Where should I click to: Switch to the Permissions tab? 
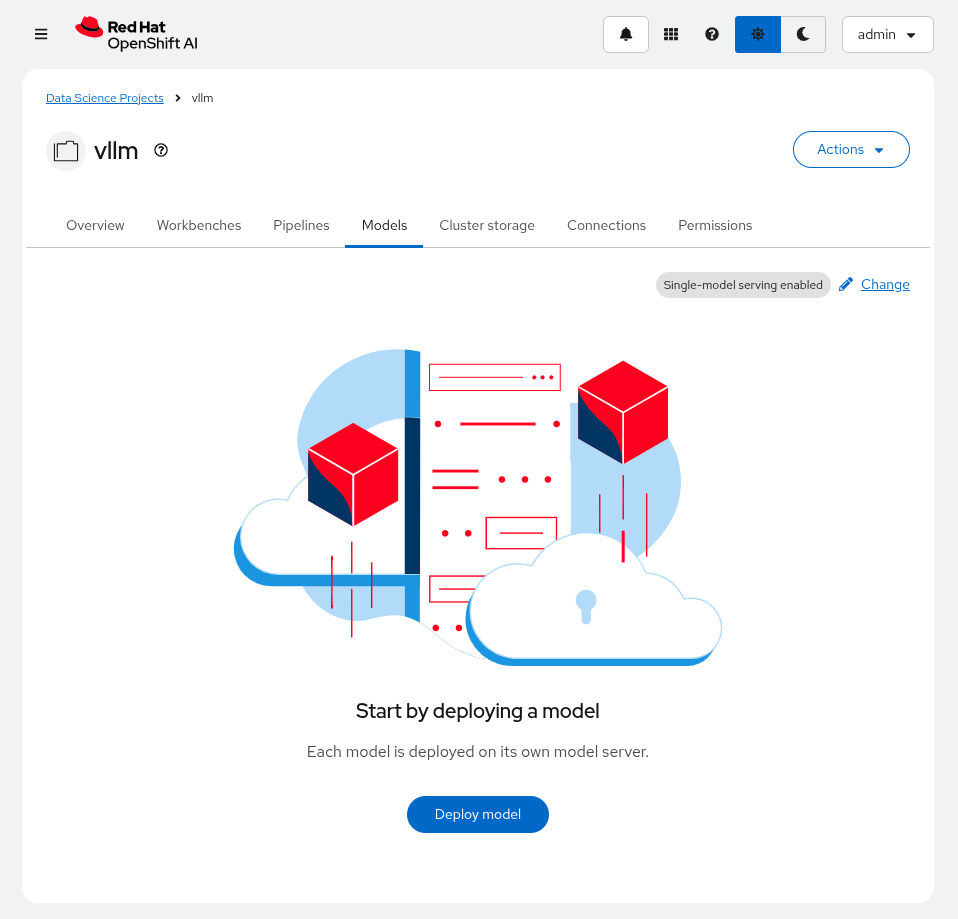pyautogui.click(x=715, y=225)
